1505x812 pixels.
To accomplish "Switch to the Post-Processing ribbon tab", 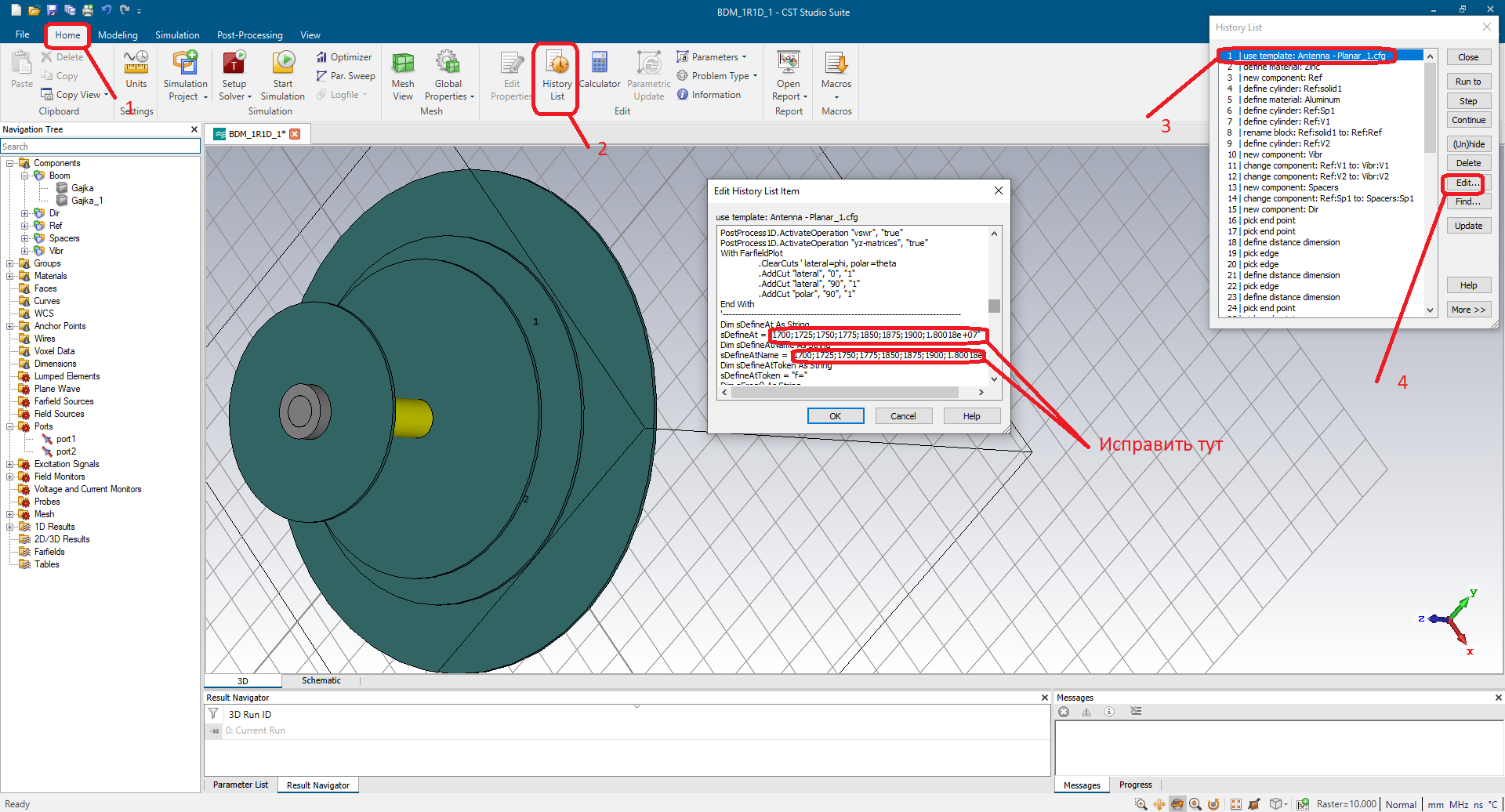I will pos(249,35).
